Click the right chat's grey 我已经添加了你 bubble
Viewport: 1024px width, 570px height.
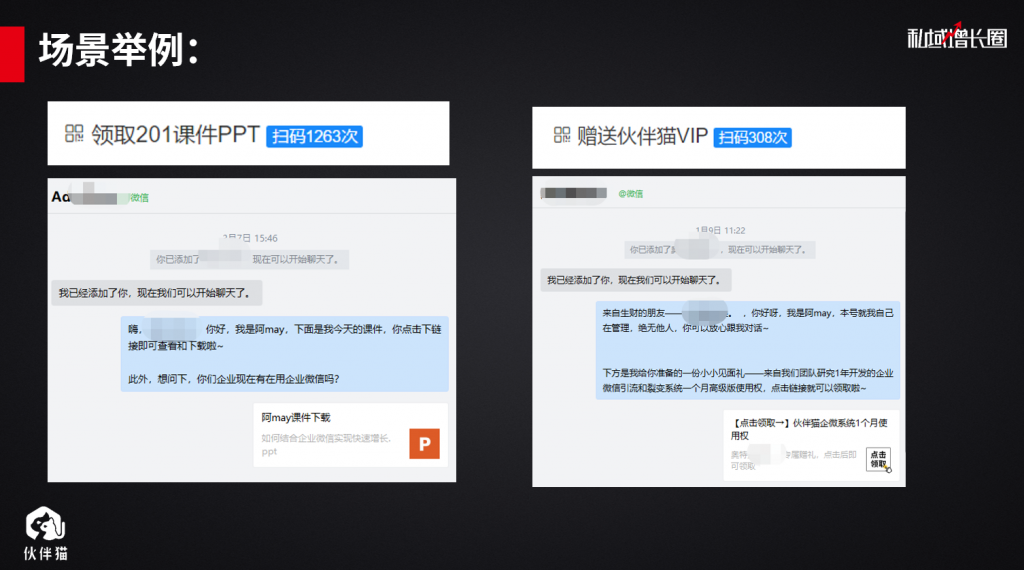tap(636, 280)
